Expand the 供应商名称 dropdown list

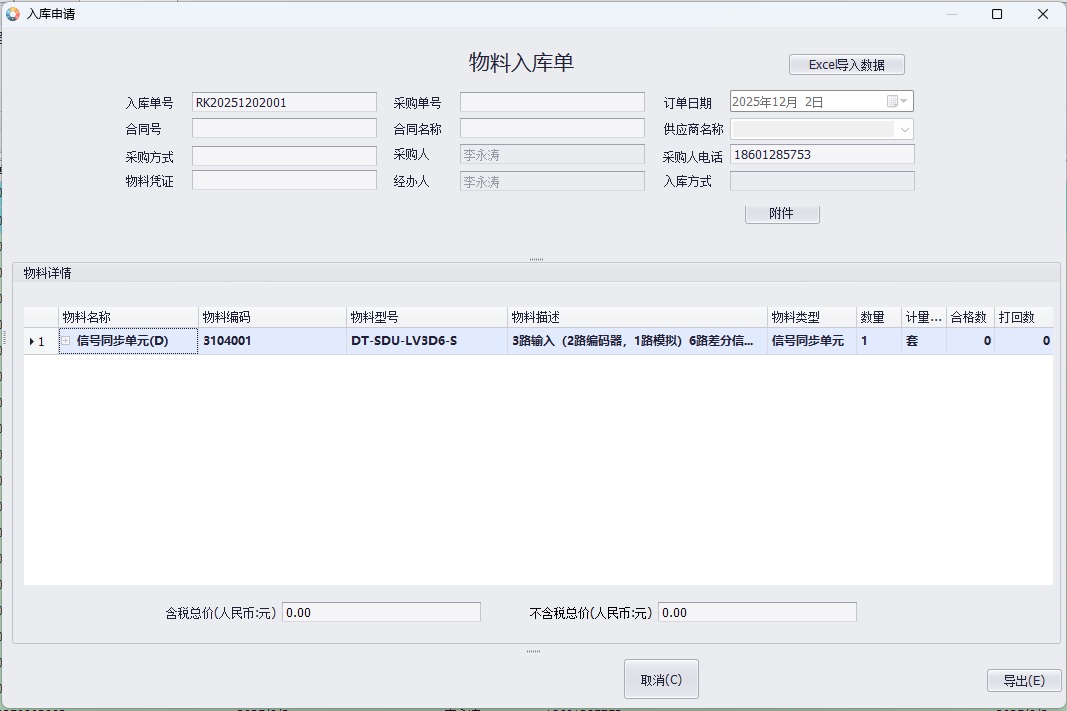(x=904, y=129)
